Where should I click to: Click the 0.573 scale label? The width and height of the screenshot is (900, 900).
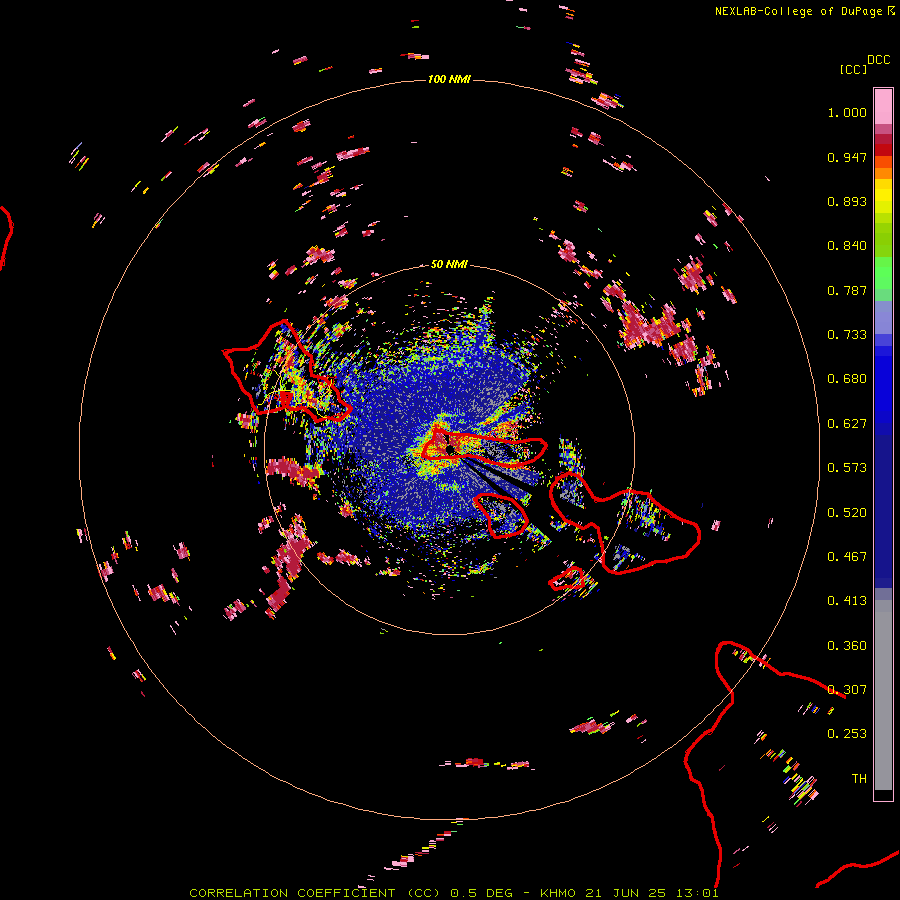847,468
